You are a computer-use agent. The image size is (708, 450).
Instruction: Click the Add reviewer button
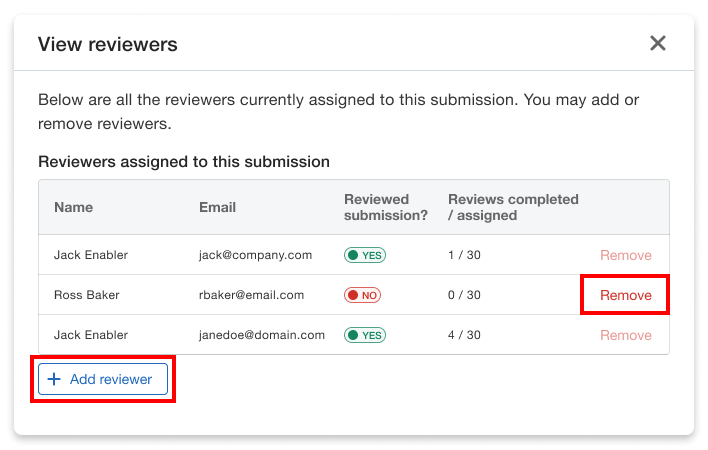pos(103,379)
